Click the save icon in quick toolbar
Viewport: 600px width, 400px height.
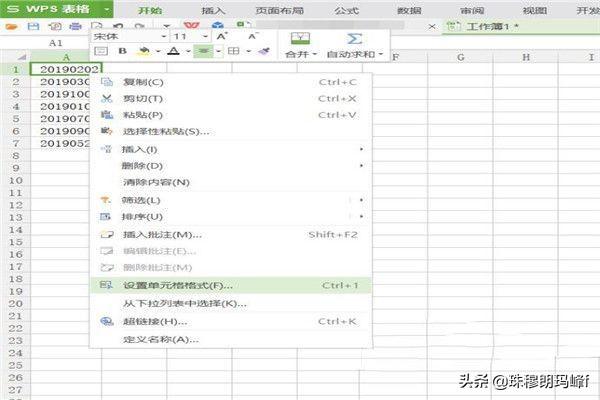pyautogui.click(x=33, y=26)
